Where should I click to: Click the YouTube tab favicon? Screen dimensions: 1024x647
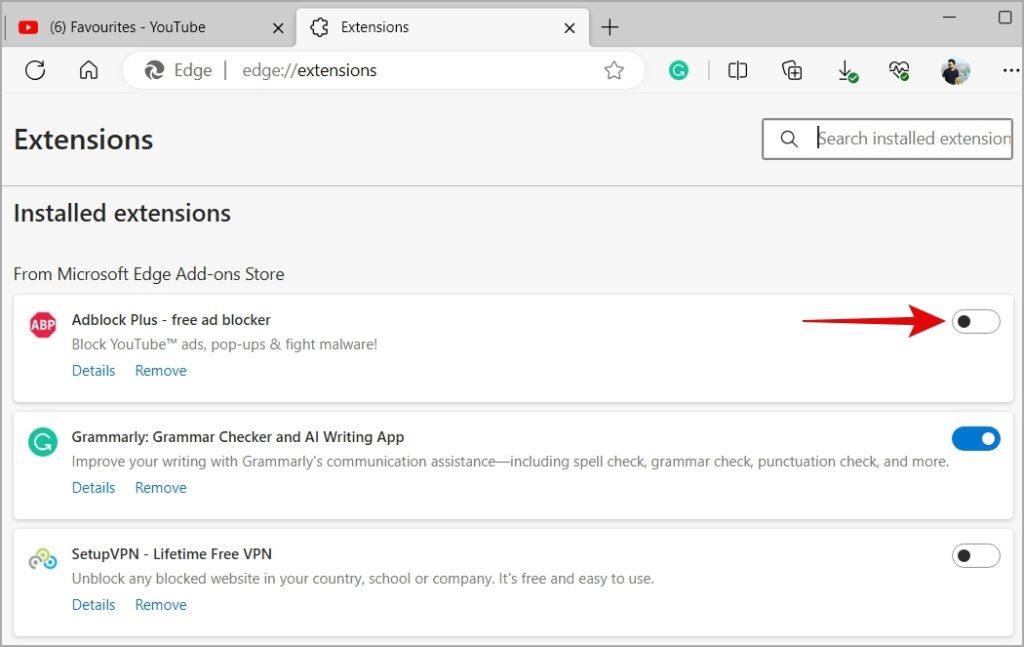pos(28,27)
